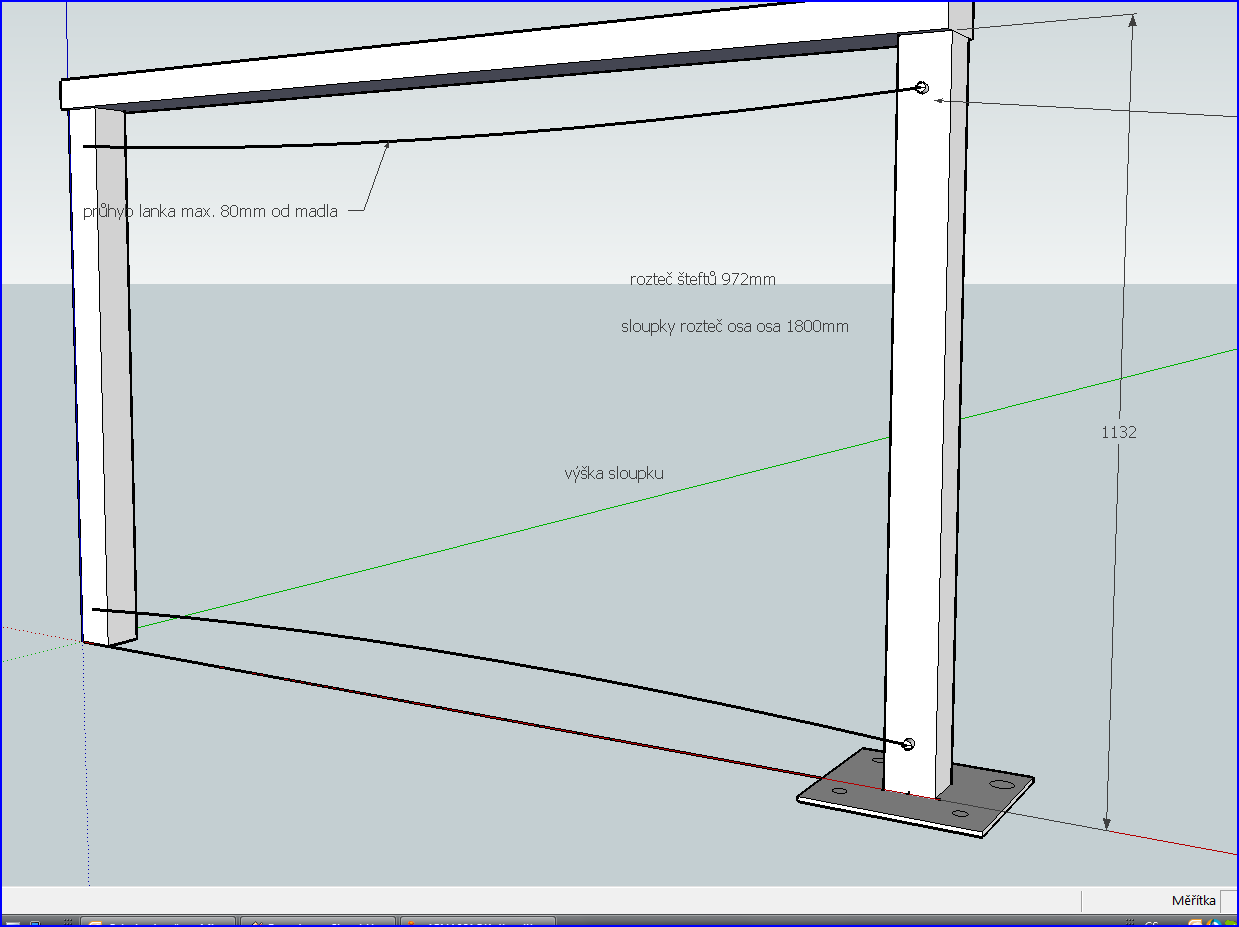Click the CS language indicator in the tray

tap(1151, 922)
